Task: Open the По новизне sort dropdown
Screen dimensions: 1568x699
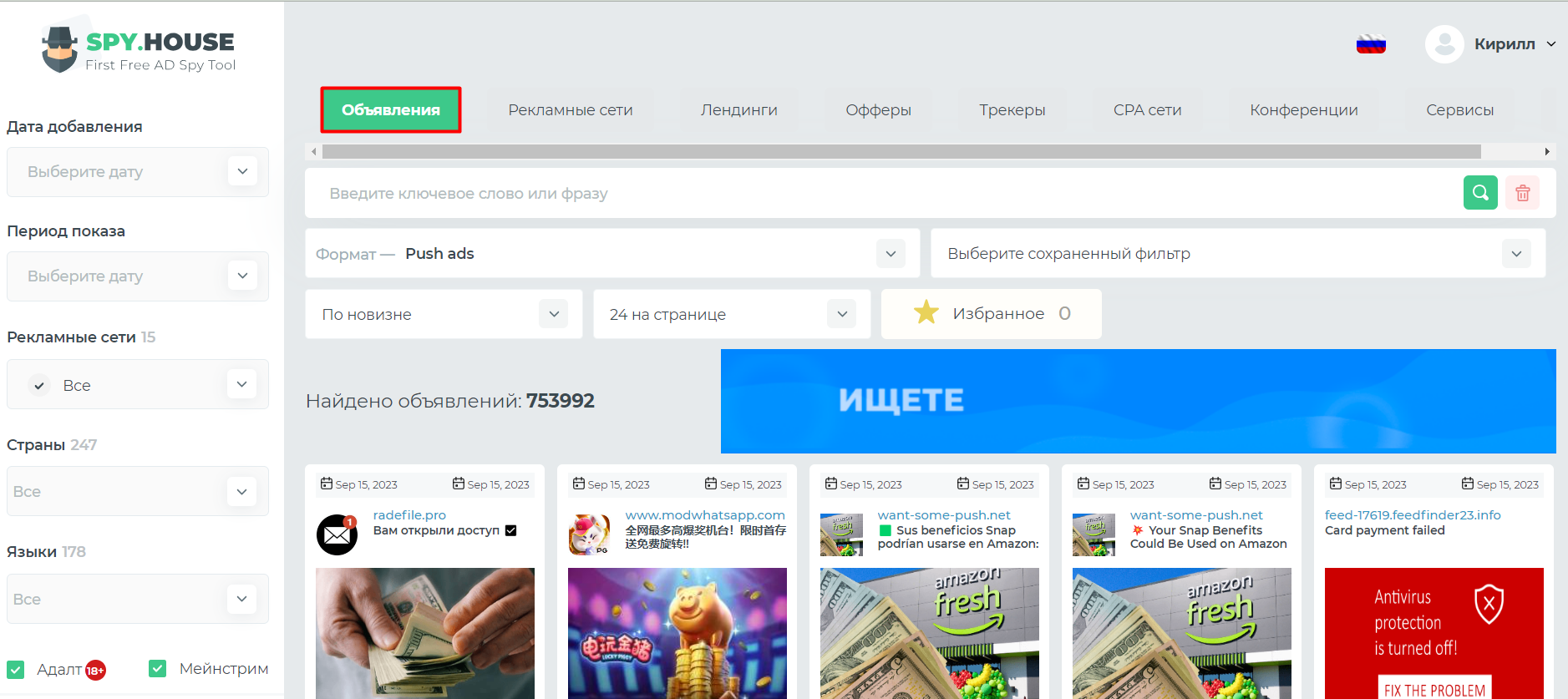Action: pyautogui.click(x=444, y=314)
